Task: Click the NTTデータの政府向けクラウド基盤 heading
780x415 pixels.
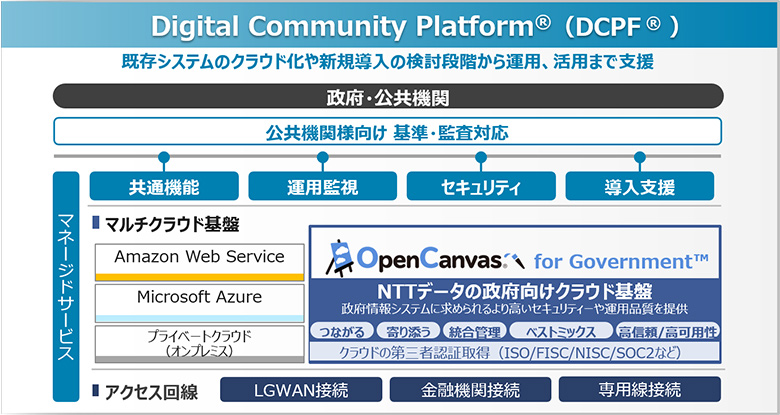Action: 515,290
